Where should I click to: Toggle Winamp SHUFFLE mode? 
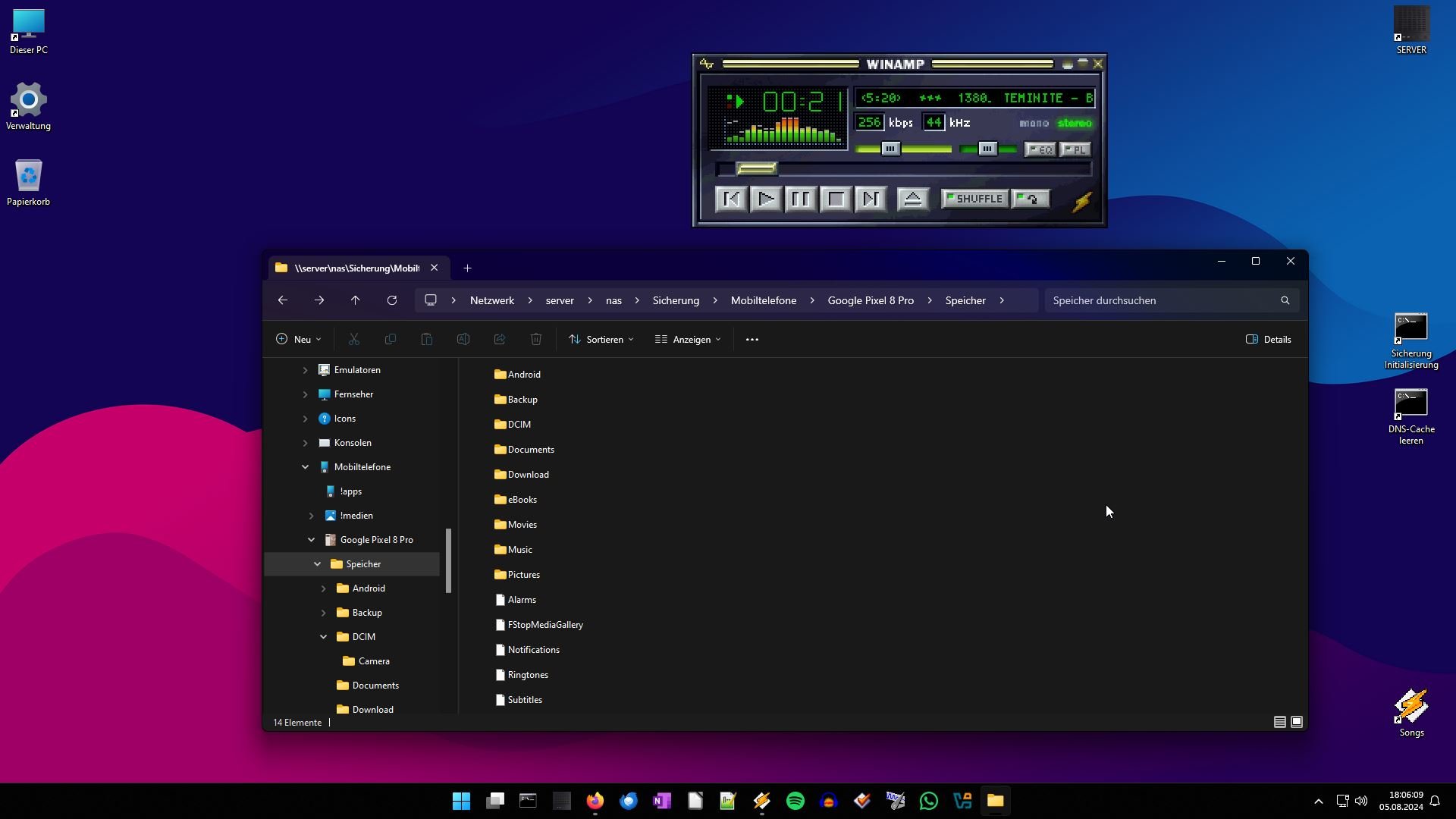tap(974, 199)
